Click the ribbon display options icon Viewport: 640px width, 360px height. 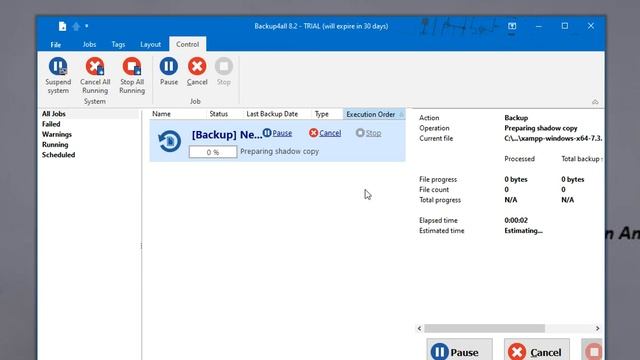(x=512, y=26)
